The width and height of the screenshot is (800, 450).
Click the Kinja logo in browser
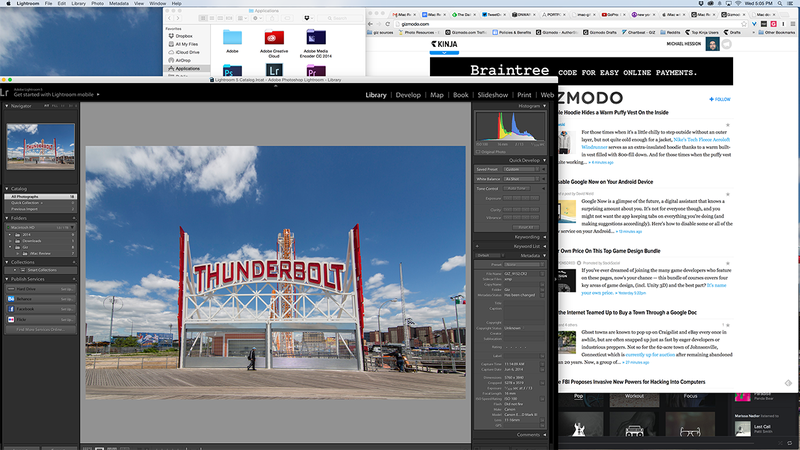pos(444,44)
